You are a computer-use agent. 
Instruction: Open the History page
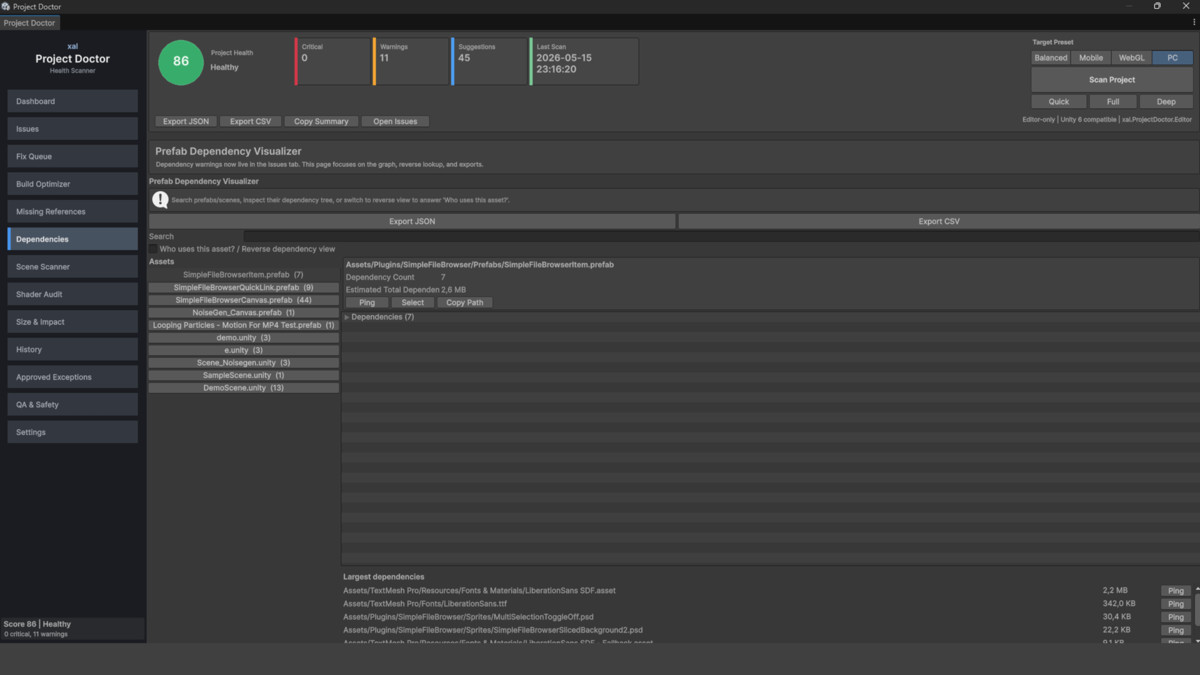click(73, 349)
